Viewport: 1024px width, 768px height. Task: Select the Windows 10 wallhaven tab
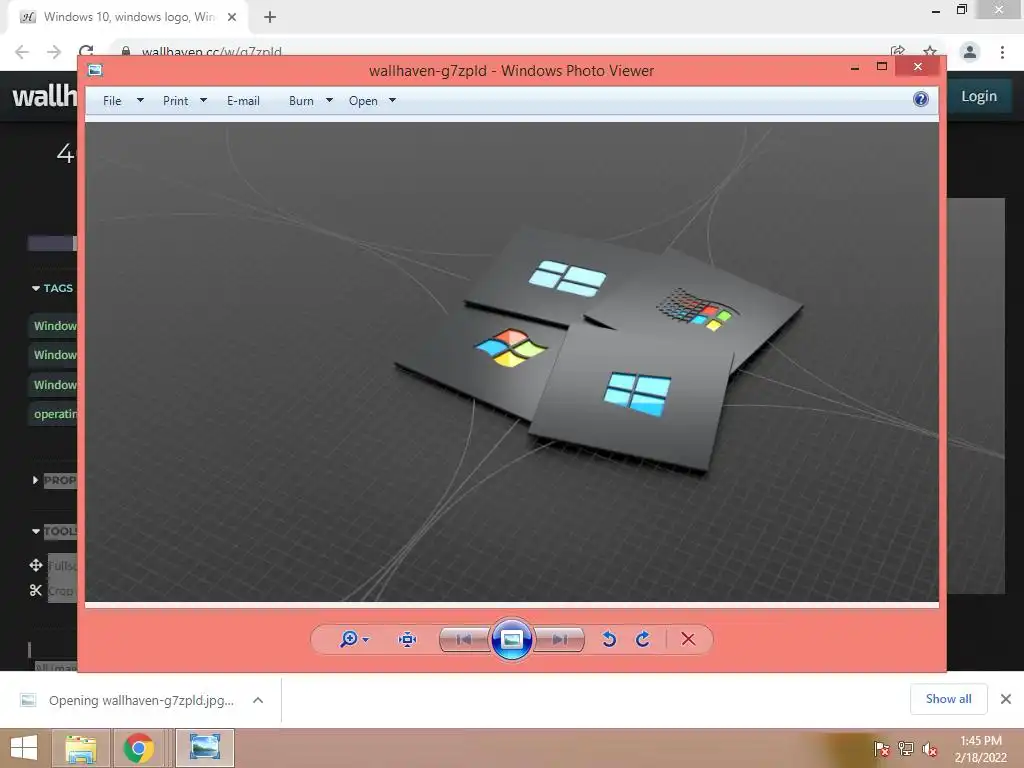(x=129, y=17)
